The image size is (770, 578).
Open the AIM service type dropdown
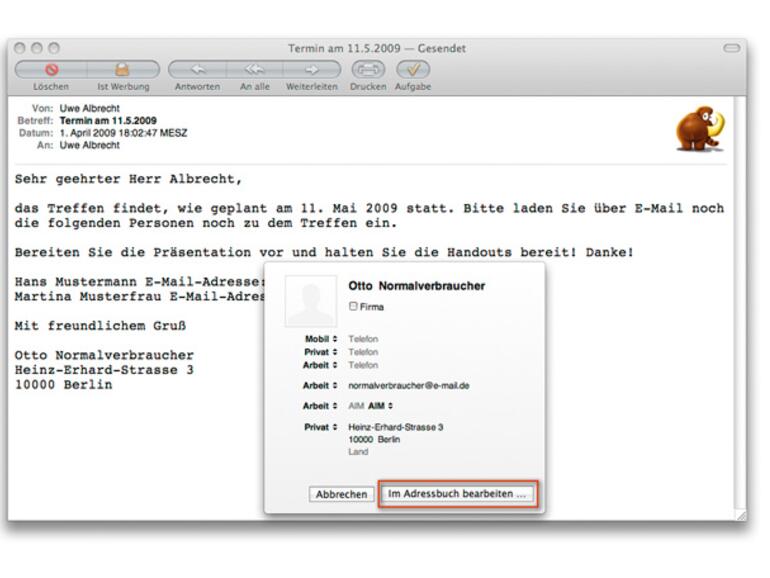click(x=381, y=406)
